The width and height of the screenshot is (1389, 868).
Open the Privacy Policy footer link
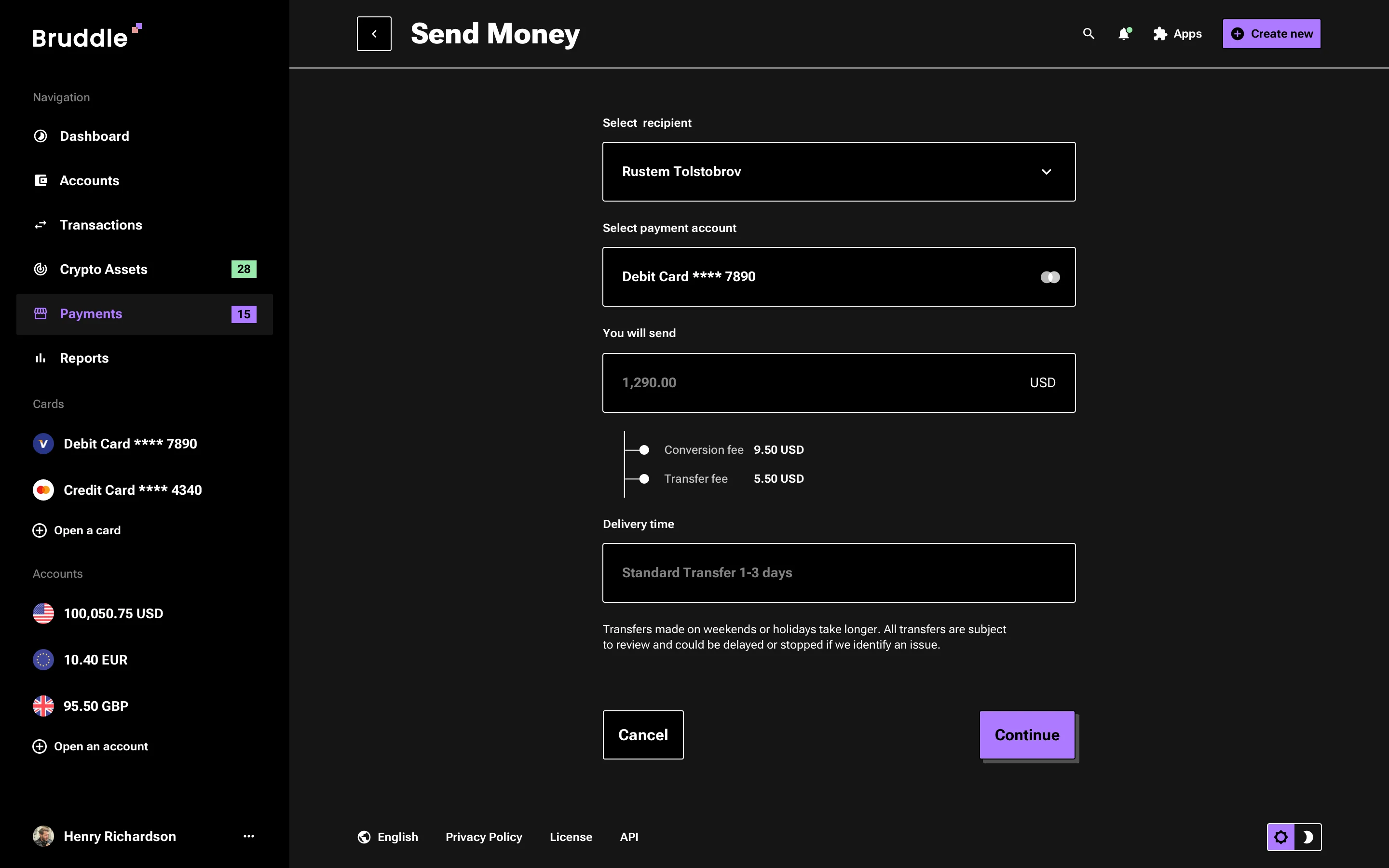pyautogui.click(x=484, y=837)
